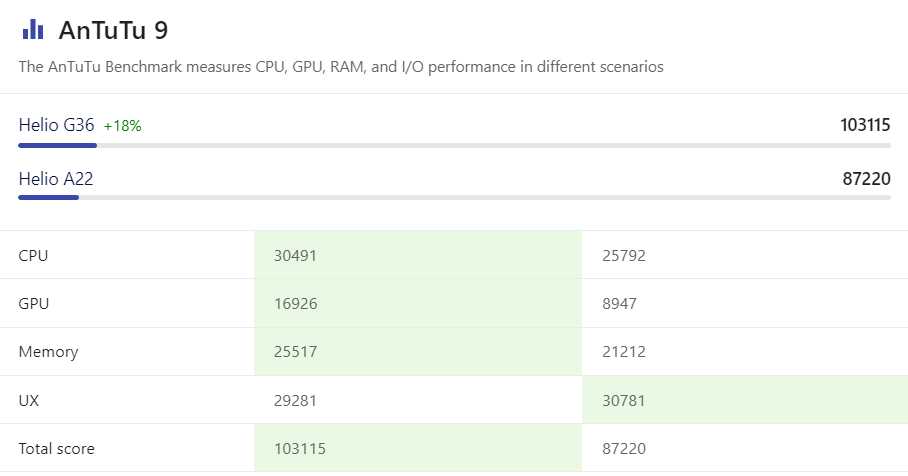Open the Helio A22 link

[56, 178]
